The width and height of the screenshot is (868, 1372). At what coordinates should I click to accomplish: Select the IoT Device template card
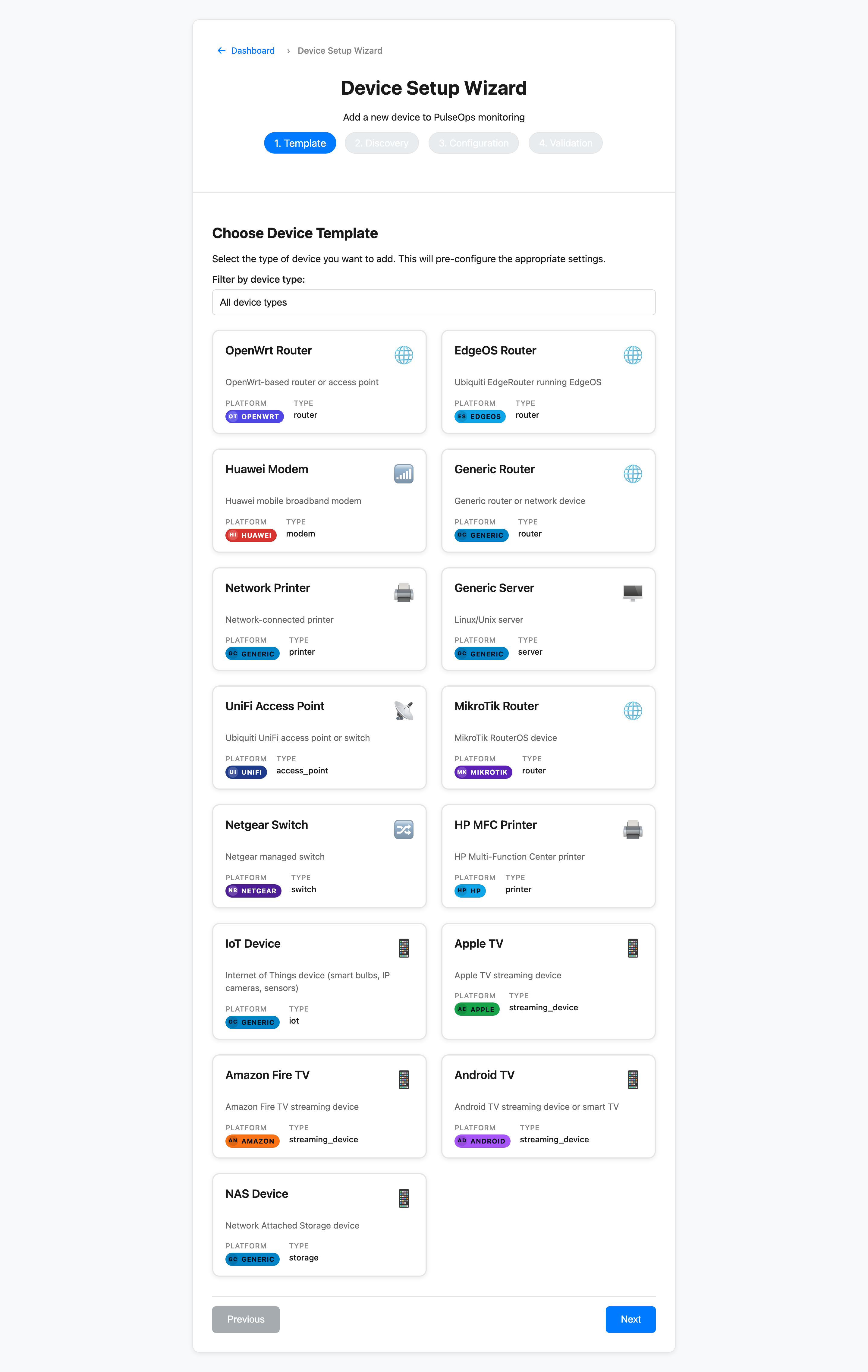click(x=319, y=981)
